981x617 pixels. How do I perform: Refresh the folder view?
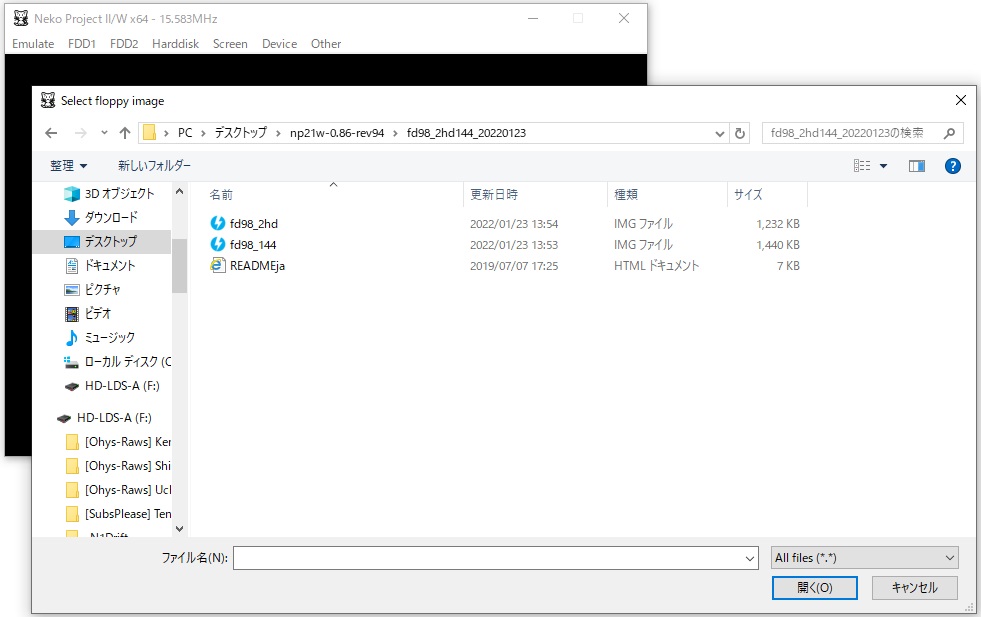point(740,133)
